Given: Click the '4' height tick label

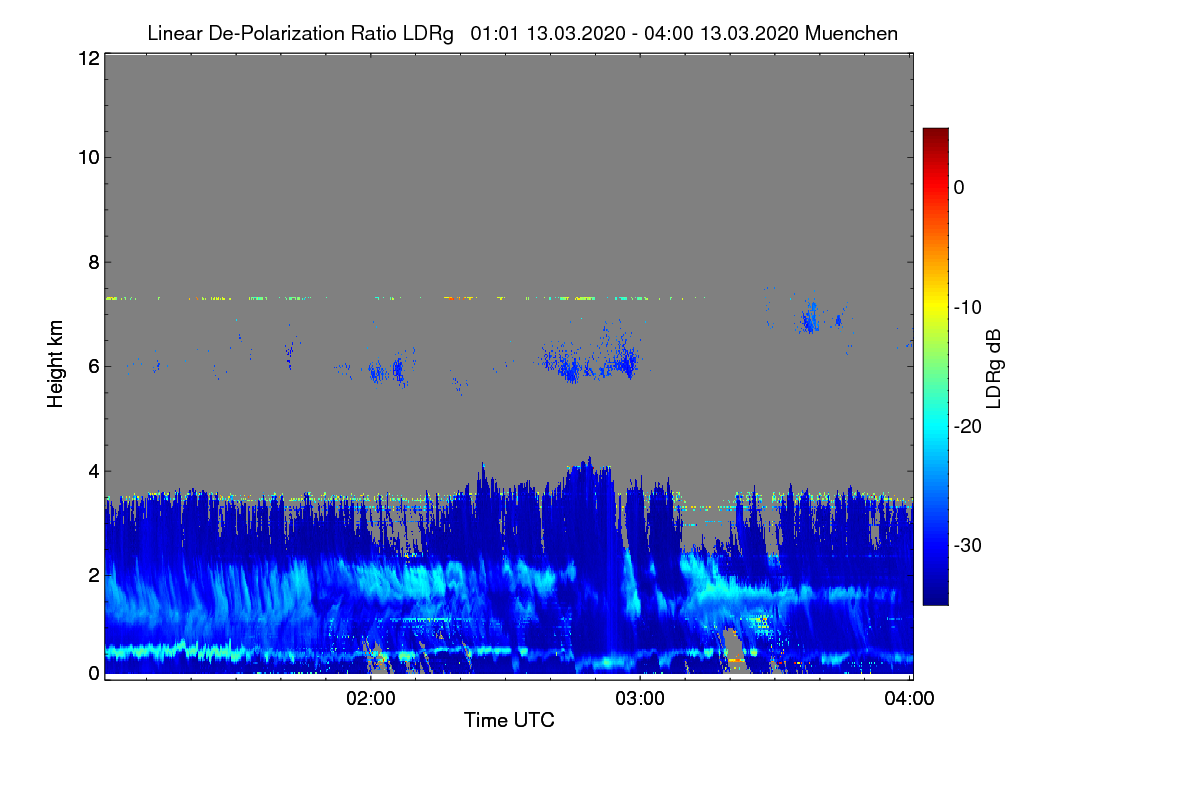Looking at the screenshot, I should [x=93, y=470].
